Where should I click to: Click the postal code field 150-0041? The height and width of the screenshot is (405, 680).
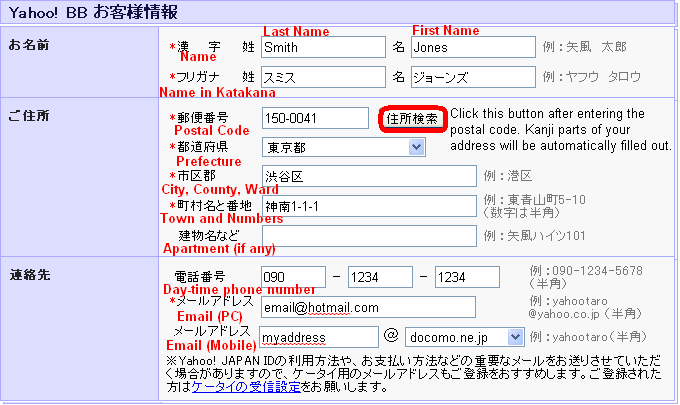tap(315, 118)
